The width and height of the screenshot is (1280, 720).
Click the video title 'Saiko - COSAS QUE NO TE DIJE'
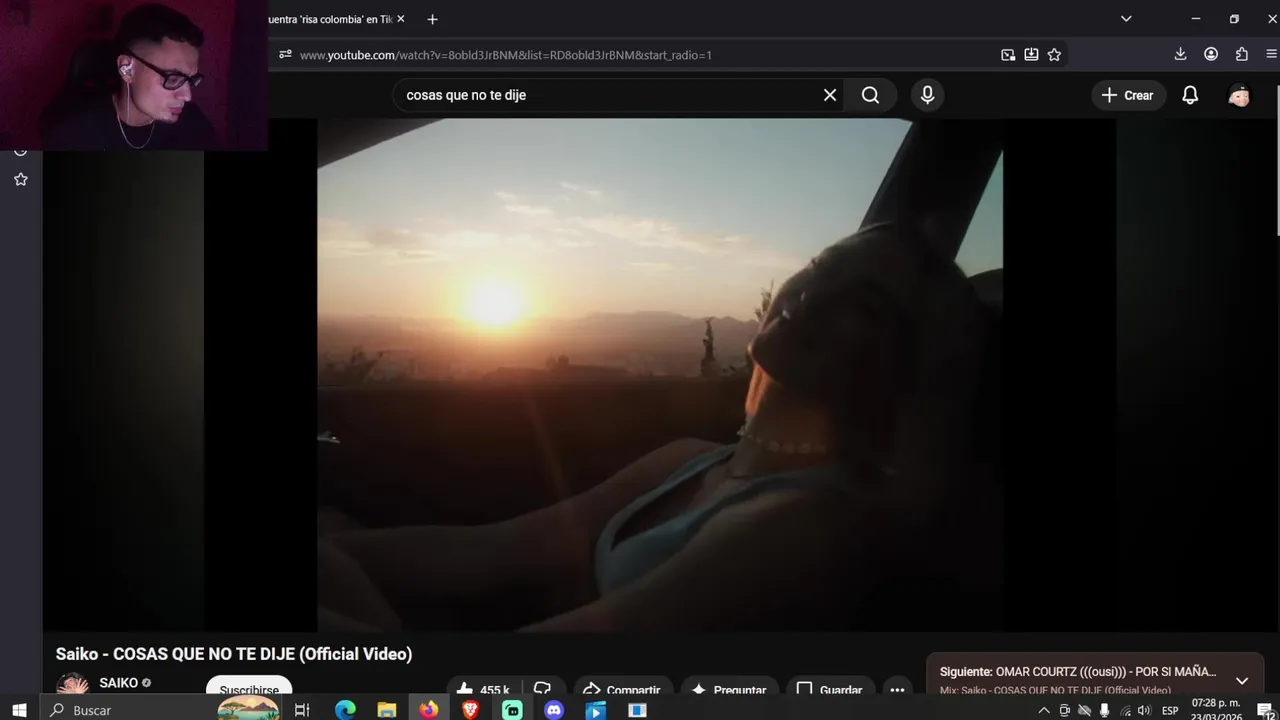pyautogui.click(x=234, y=654)
